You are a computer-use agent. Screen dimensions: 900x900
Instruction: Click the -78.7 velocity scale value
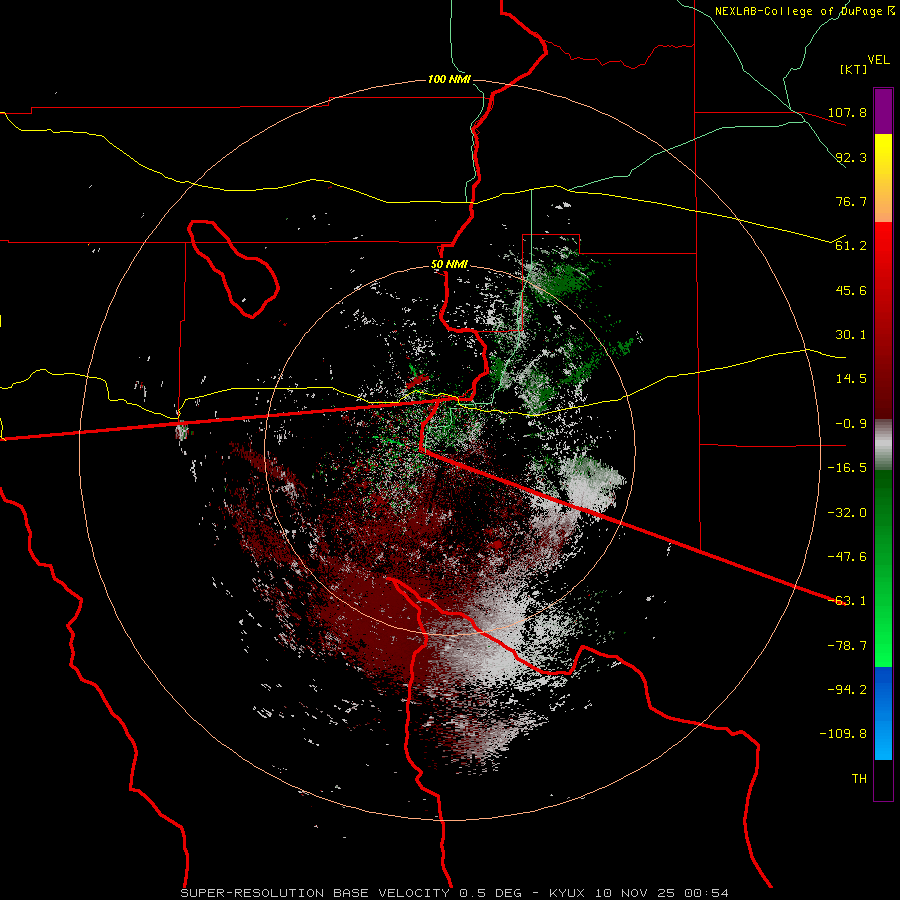pyautogui.click(x=847, y=646)
